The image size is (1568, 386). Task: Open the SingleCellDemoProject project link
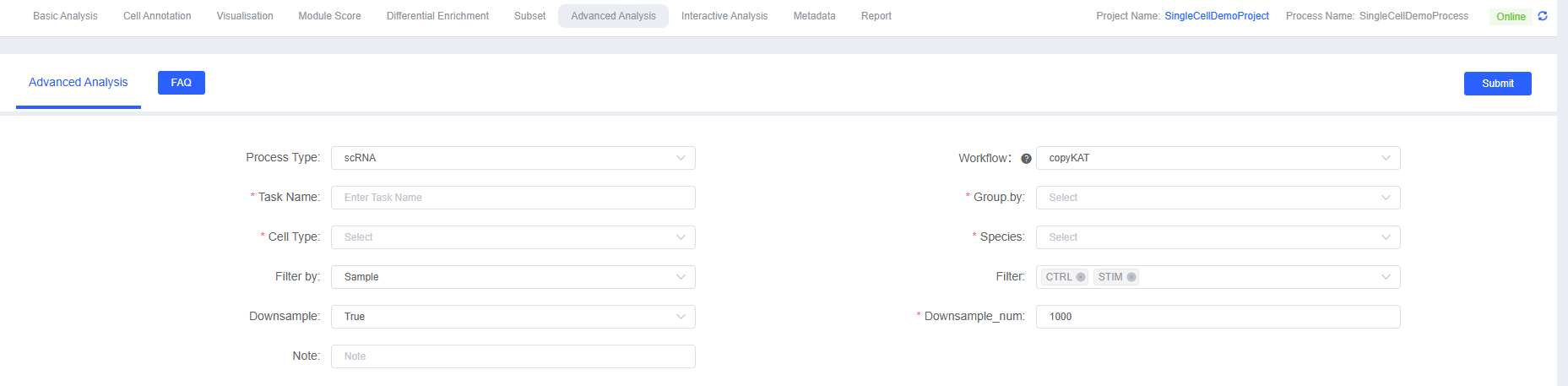[1216, 16]
